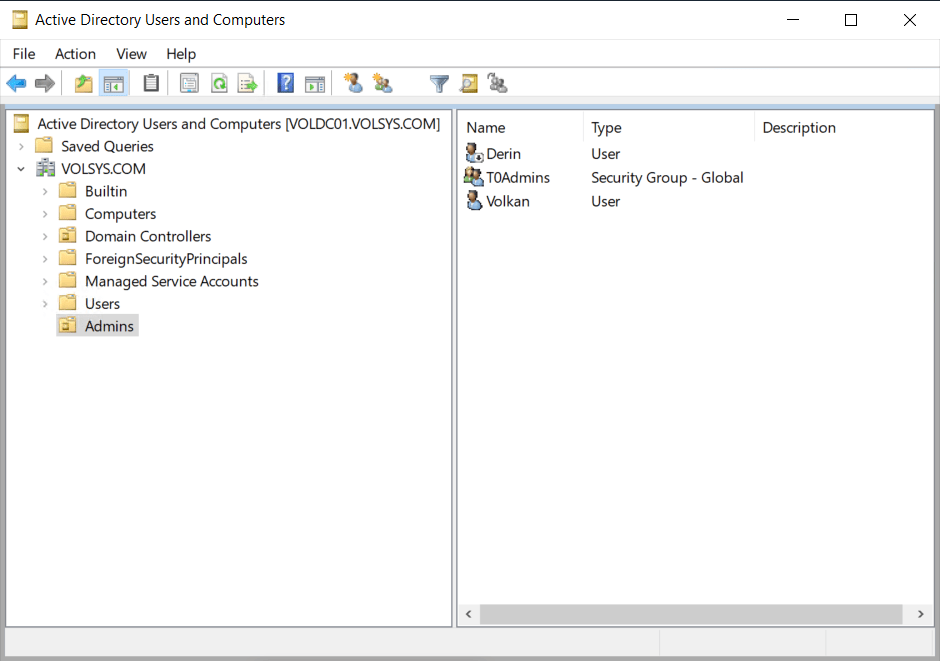Expand the Domain Controllers container

pyautogui.click(x=45, y=237)
